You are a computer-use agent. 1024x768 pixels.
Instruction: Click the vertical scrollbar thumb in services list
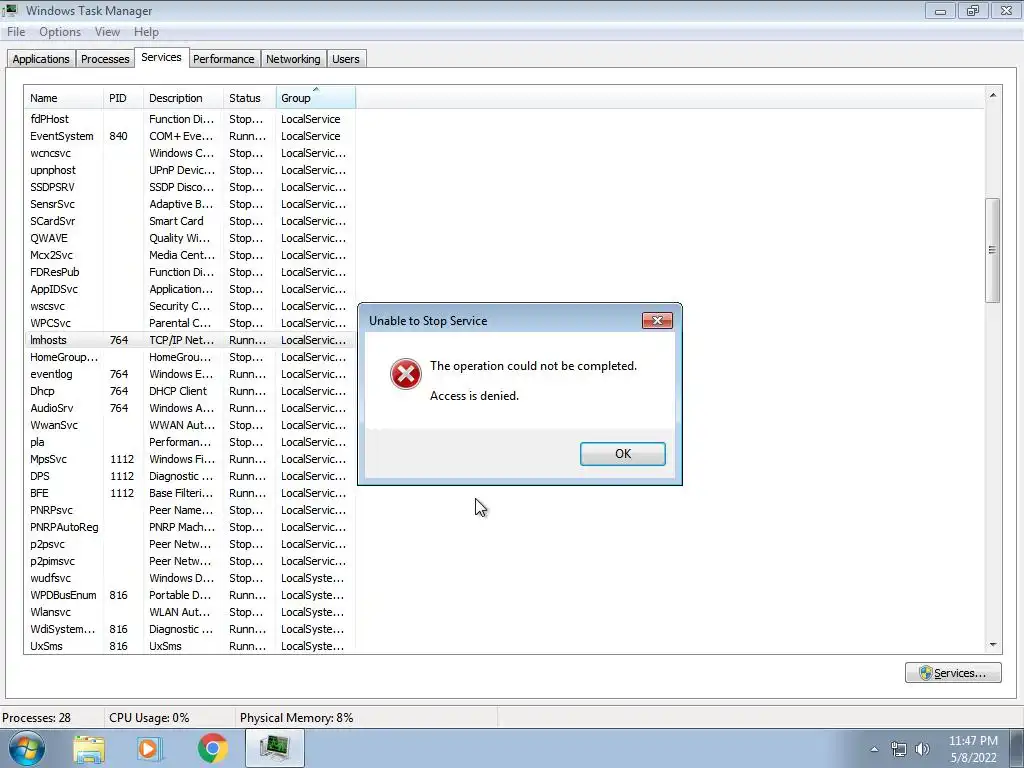pos(993,250)
